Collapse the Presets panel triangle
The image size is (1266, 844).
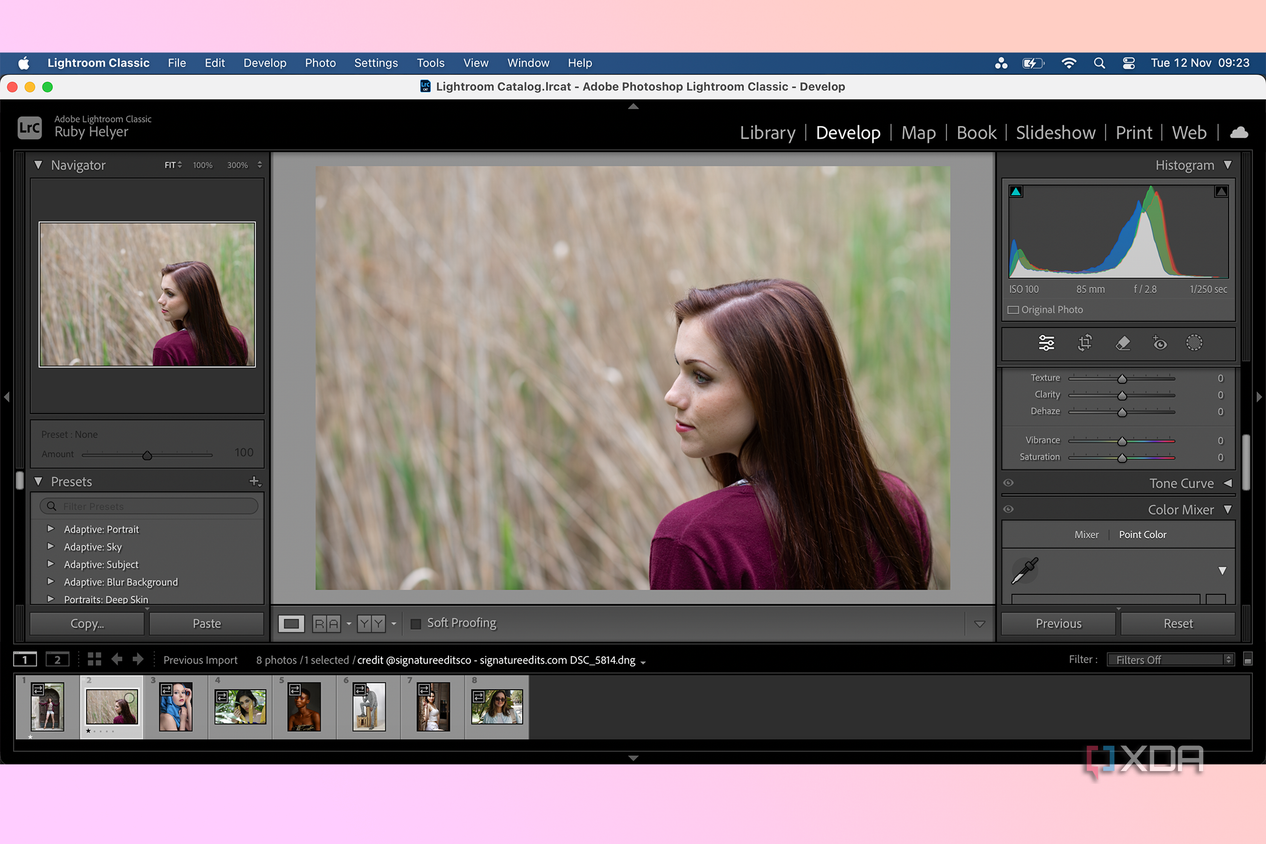point(38,481)
